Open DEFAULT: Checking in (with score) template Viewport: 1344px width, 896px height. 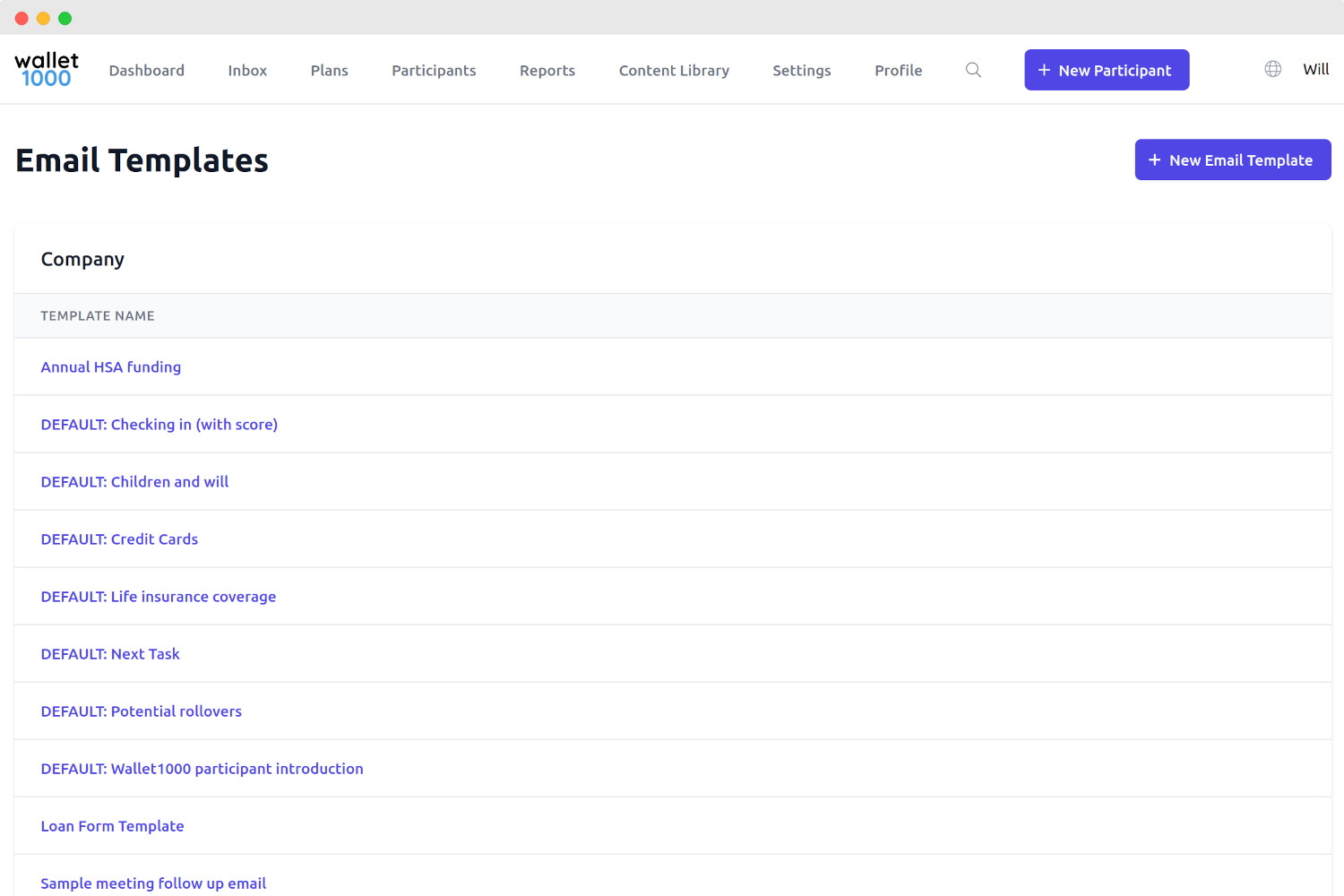(x=159, y=424)
